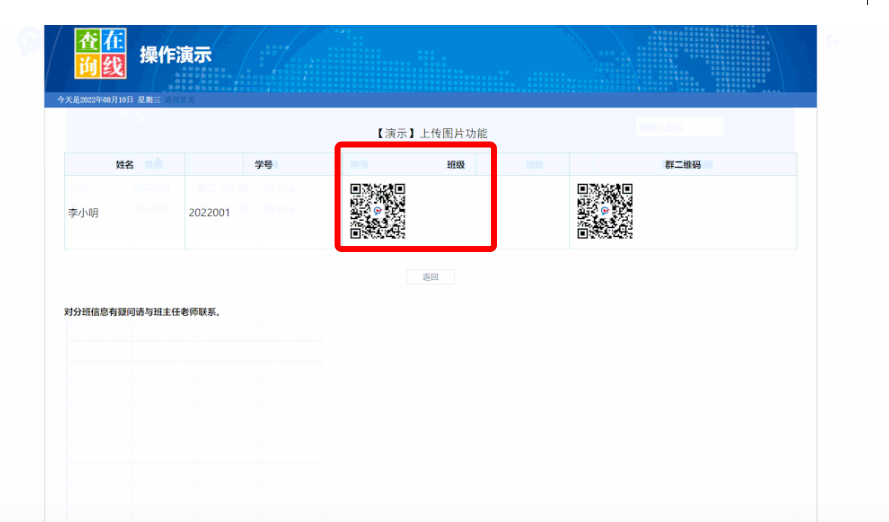Click the 返回 button below the table
The height and width of the screenshot is (522, 889).
coord(430,277)
